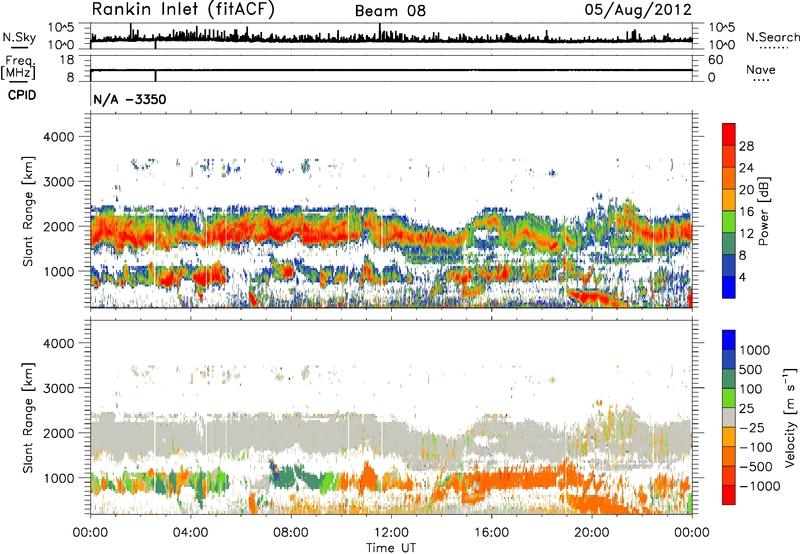Click the "N.Search" legend label

[772, 37]
